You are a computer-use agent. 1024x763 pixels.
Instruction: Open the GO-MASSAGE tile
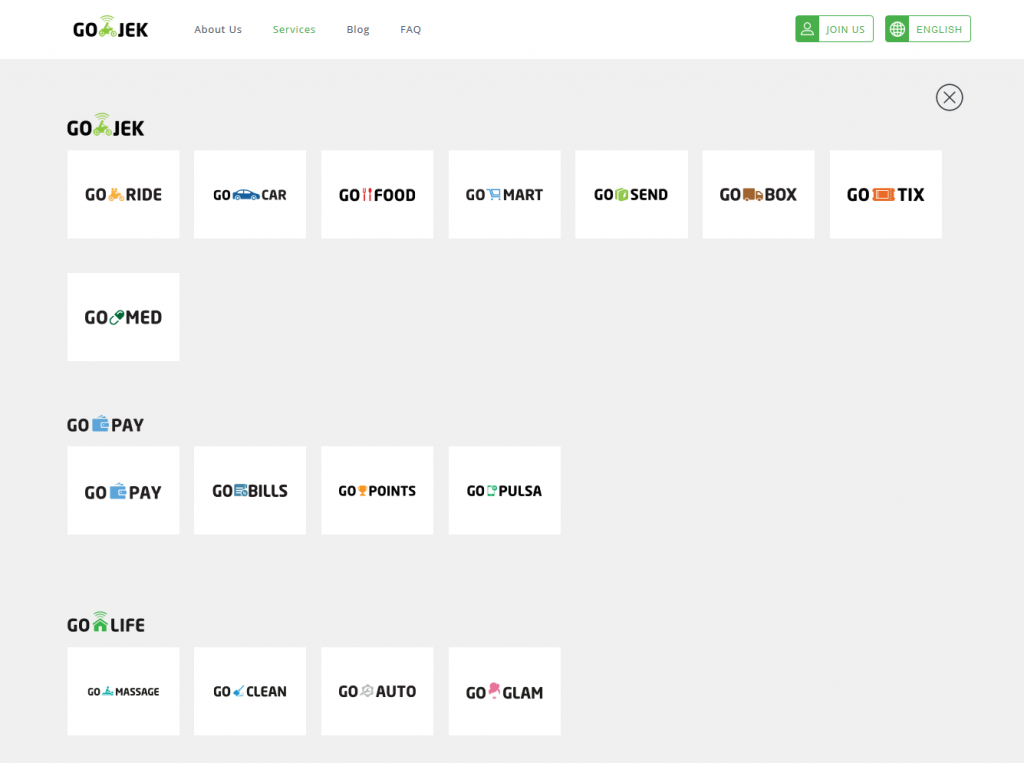click(123, 691)
